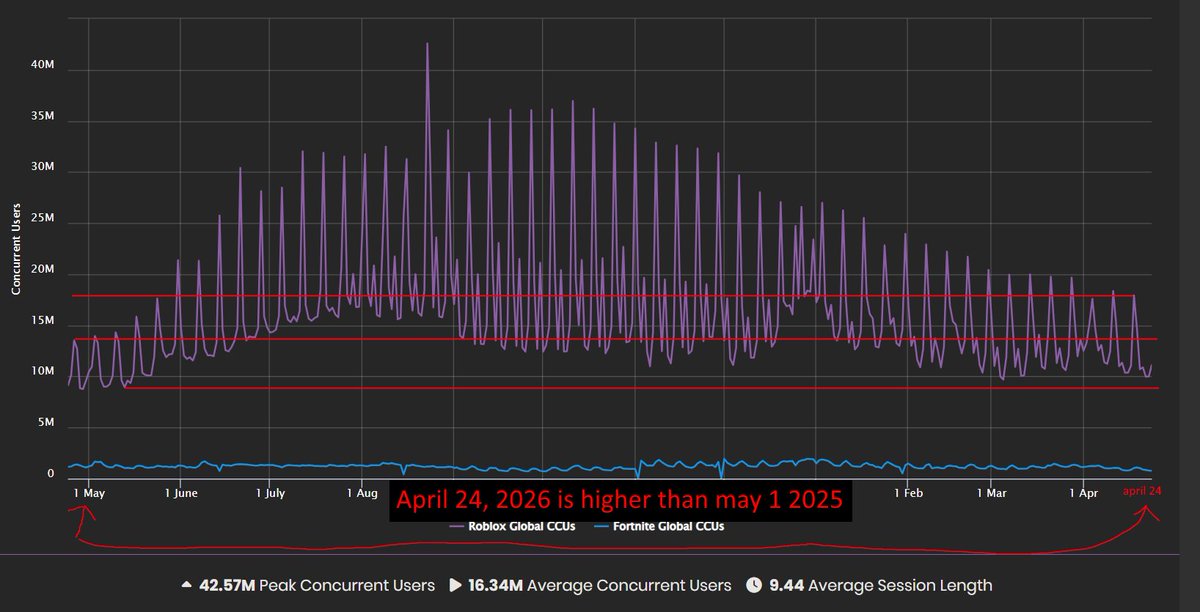Image resolution: width=1200 pixels, height=612 pixels.
Task: Toggle the Roblox Global CCUs legend entry
Action: coord(513,527)
